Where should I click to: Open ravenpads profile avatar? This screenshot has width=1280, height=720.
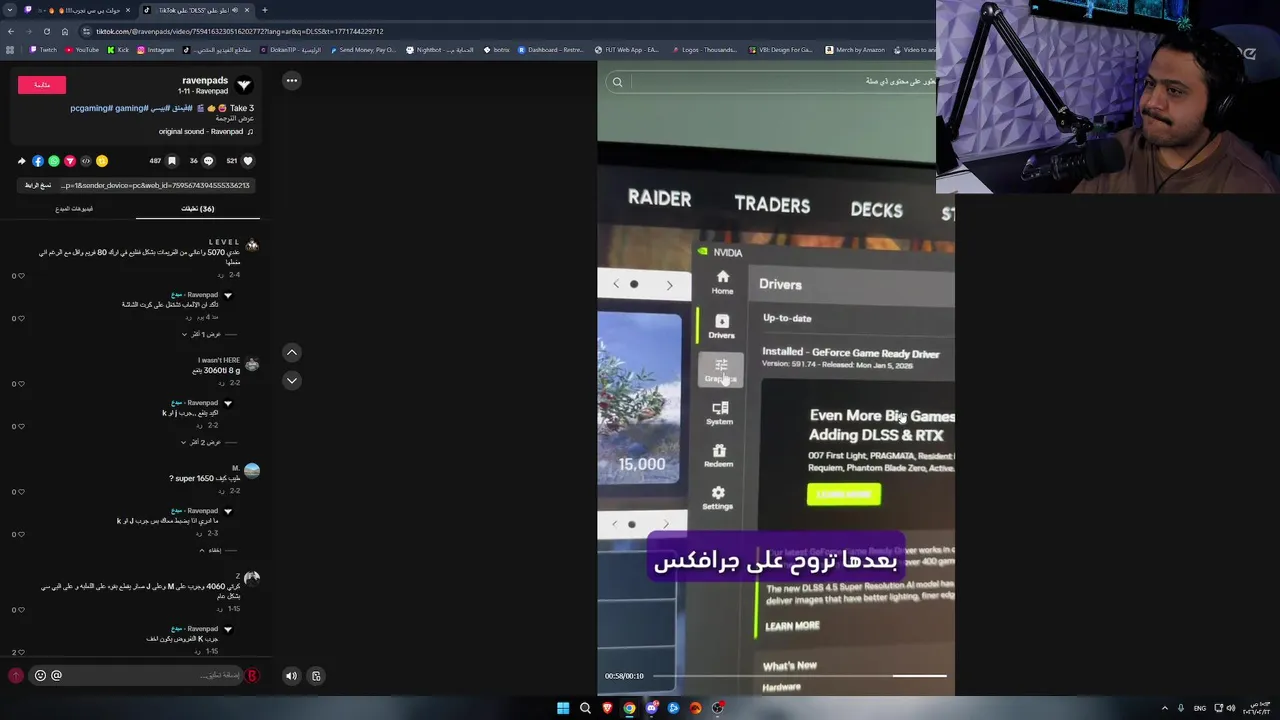click(244, 85)
